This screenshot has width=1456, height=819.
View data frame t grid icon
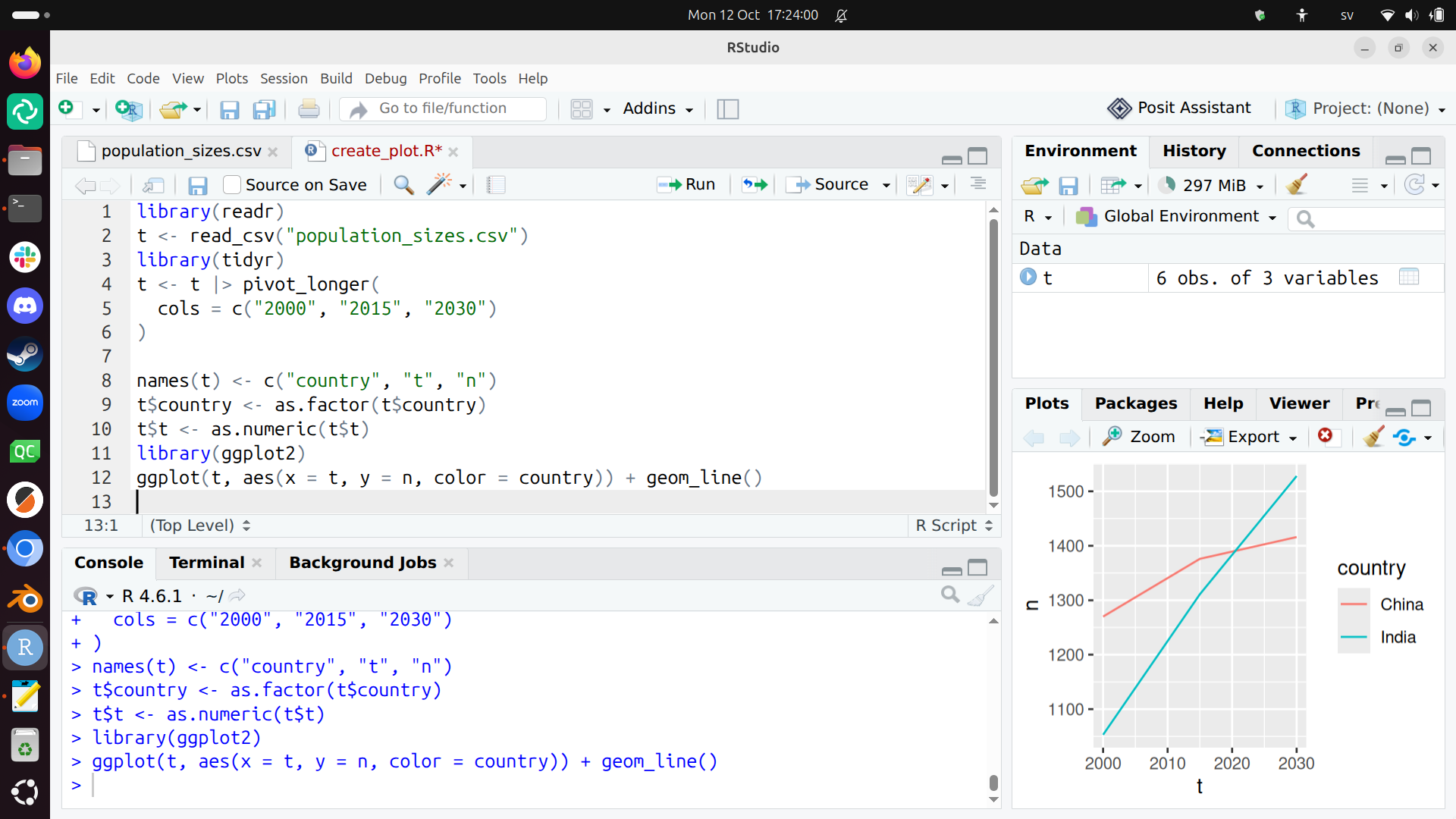[1409, 278]
